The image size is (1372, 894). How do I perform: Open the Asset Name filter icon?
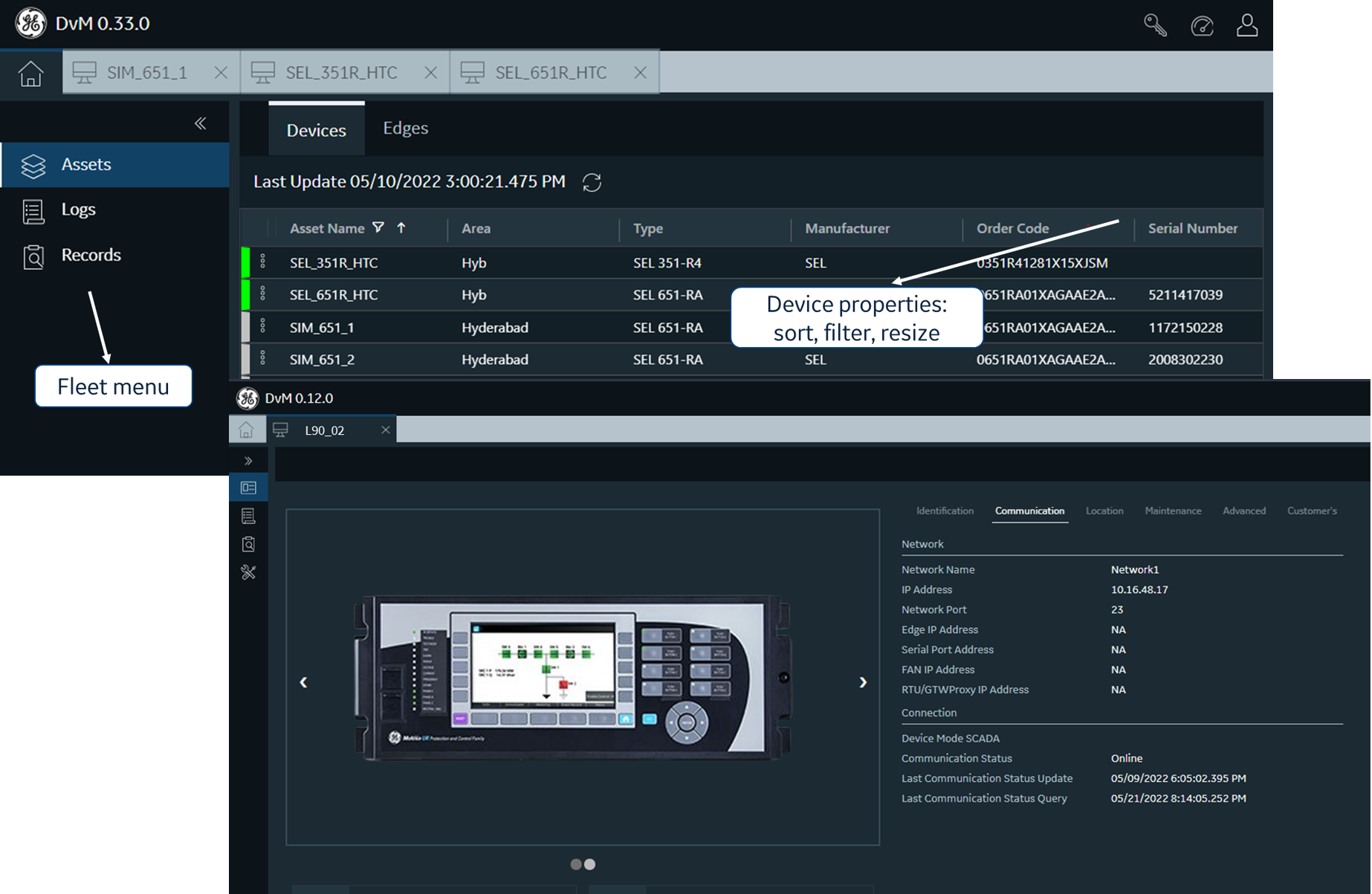pos(378,227)
